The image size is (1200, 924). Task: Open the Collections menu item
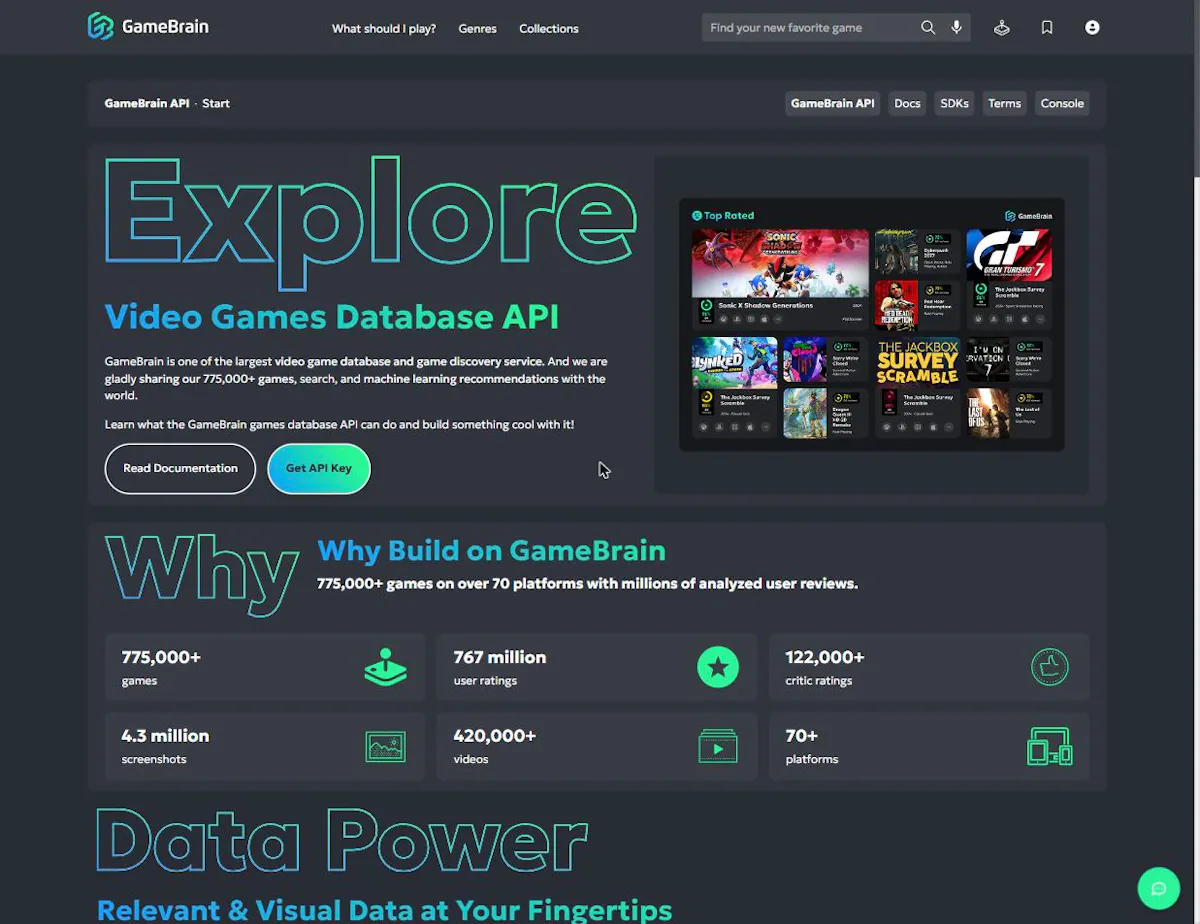click(549, 28)
